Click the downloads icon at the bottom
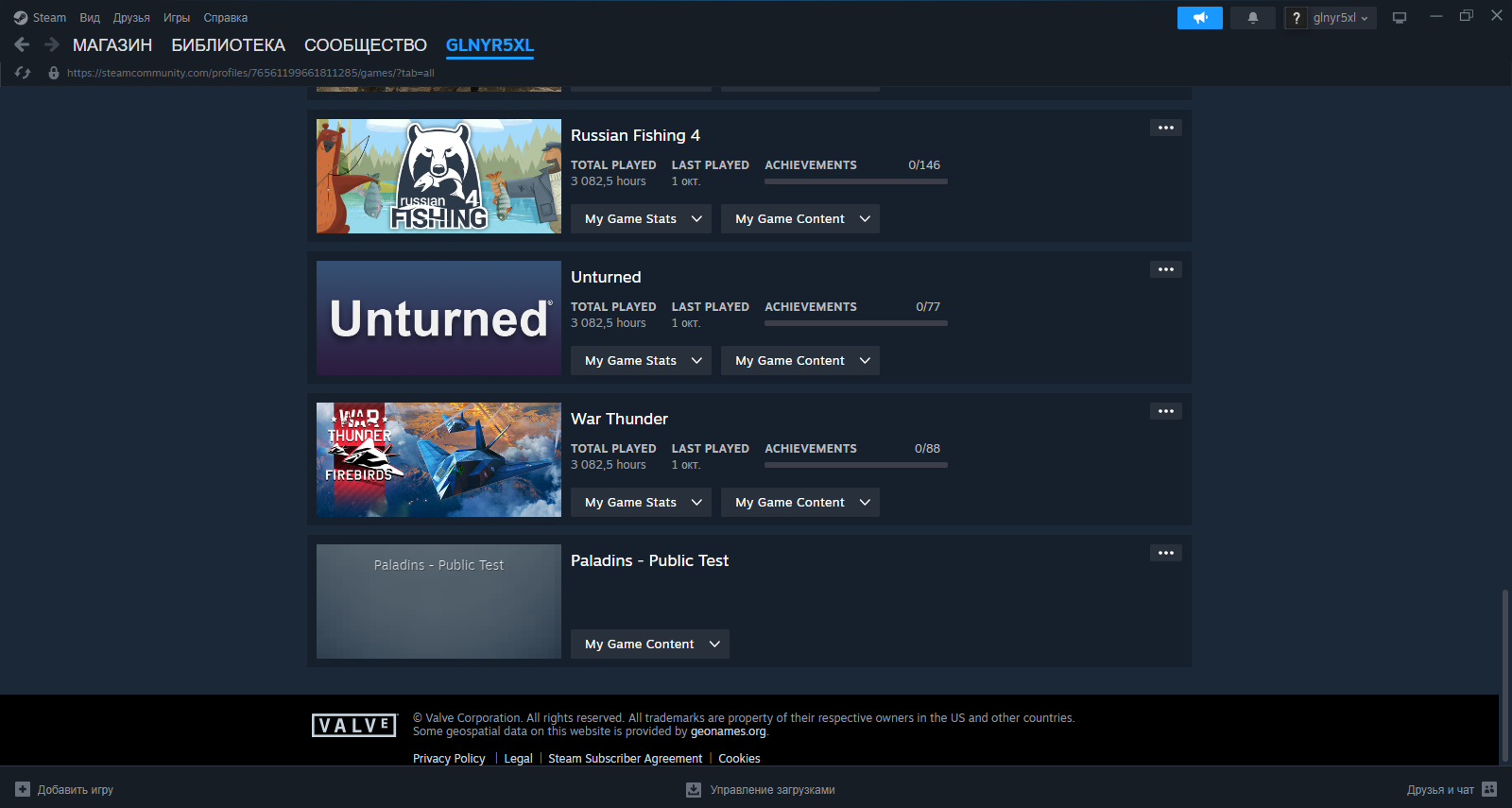The height and width of the screenshot is (808, 1512). [694, 789]
